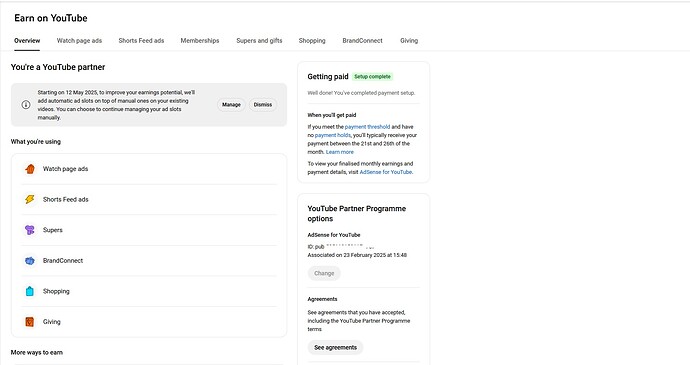
Task: Open the Shorts Feed ads tab
Action: (x=141, y=41)
